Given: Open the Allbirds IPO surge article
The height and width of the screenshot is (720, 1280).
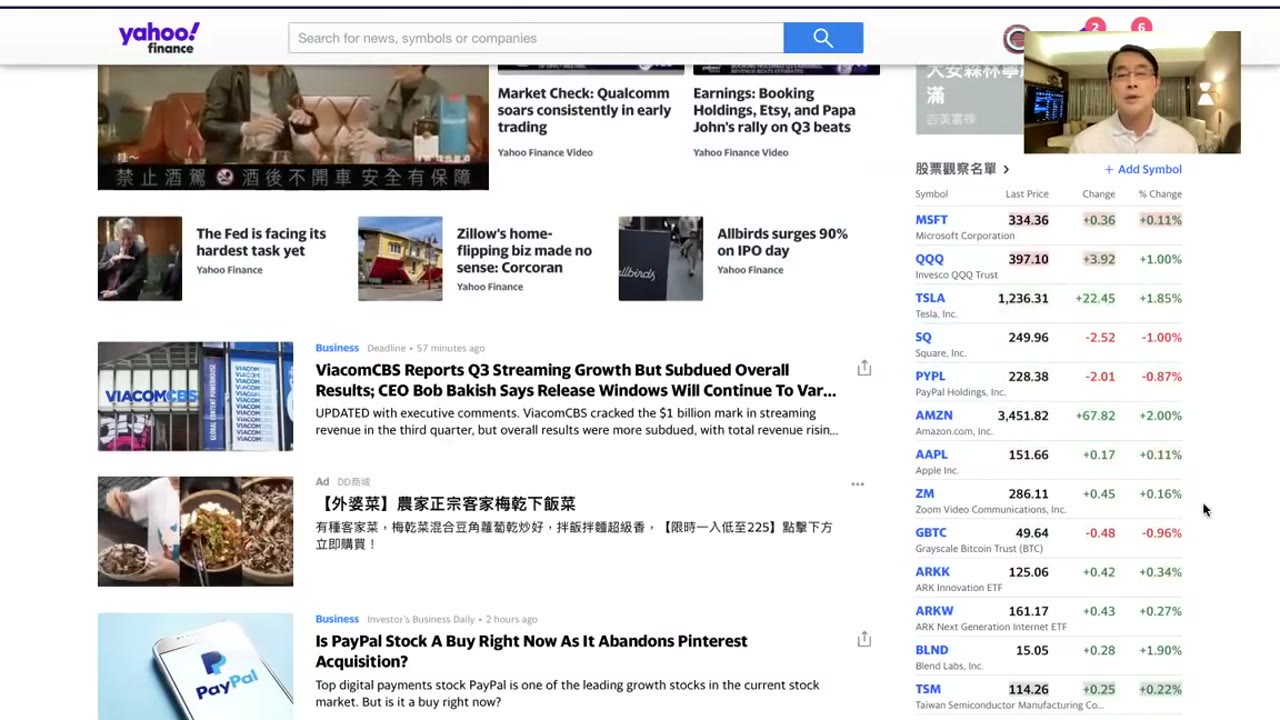Looking at the screenshot, I should pos(782,242).
